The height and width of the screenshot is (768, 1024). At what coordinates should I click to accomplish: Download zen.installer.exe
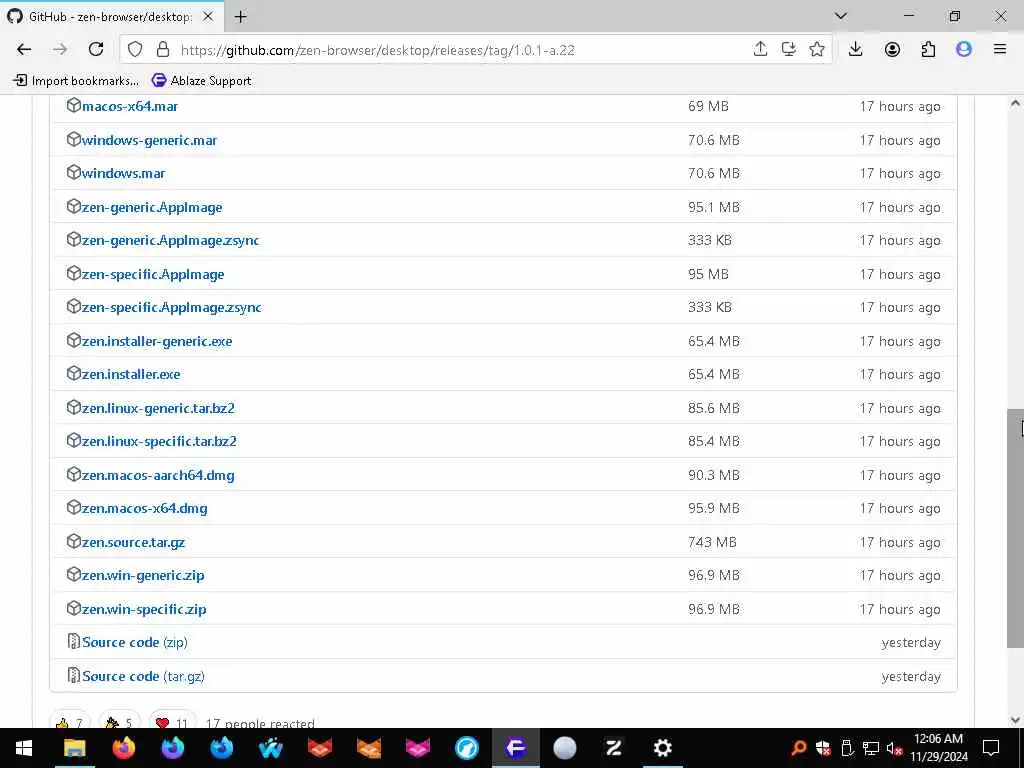click(x=131, y=375)
